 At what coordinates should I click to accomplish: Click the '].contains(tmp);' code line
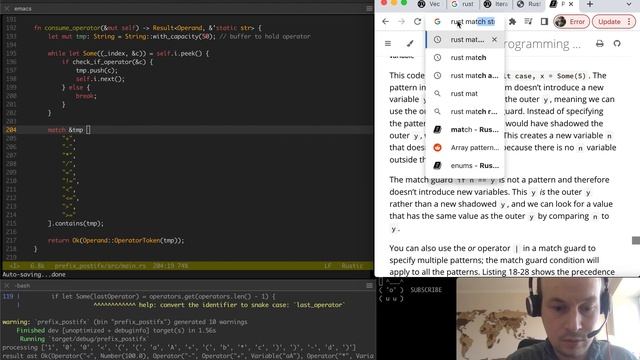click(x=76, y=223)
